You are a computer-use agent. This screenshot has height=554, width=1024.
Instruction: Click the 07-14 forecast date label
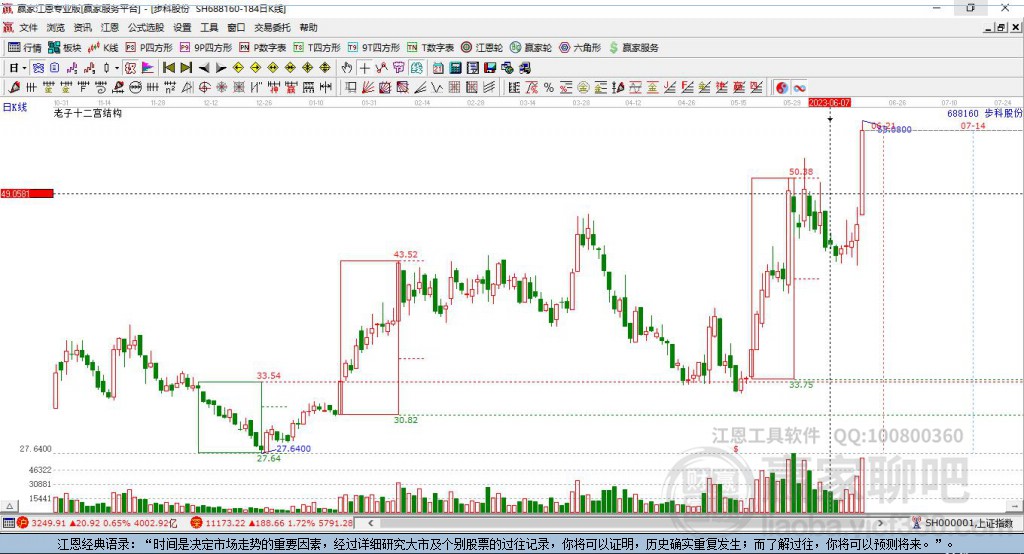973,126
